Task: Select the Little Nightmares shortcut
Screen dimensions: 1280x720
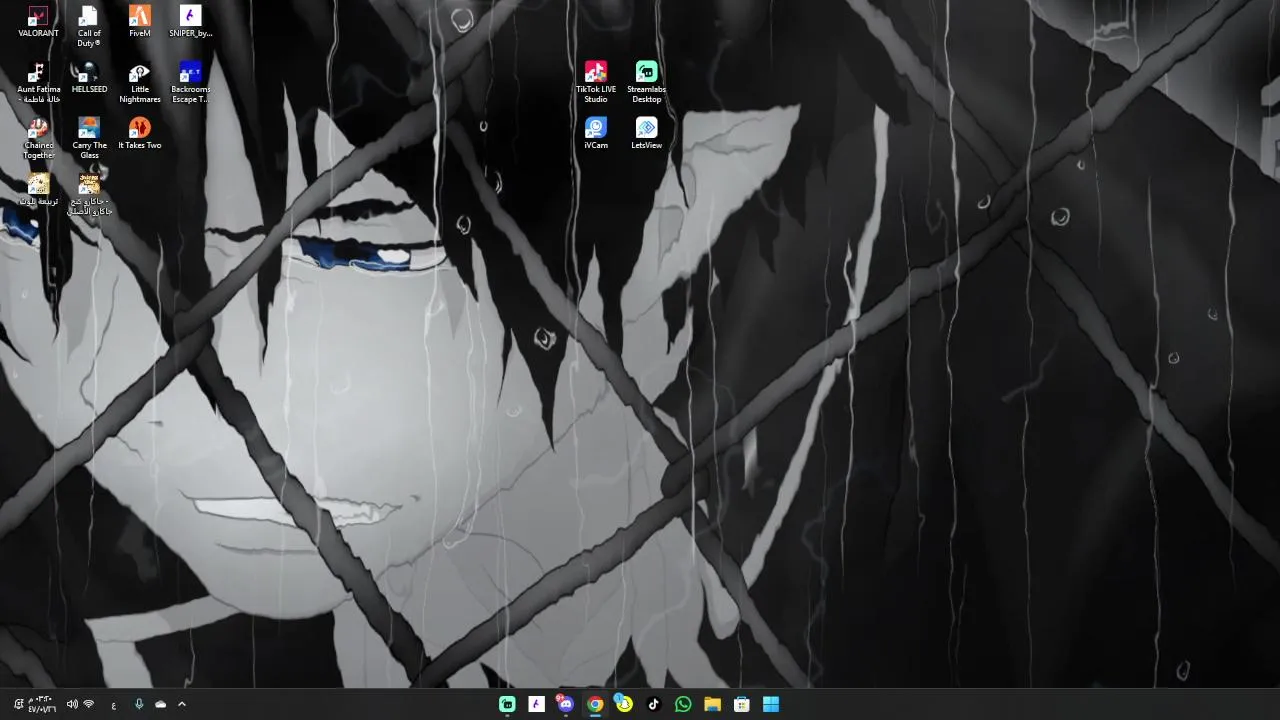Action: (139, 82)
